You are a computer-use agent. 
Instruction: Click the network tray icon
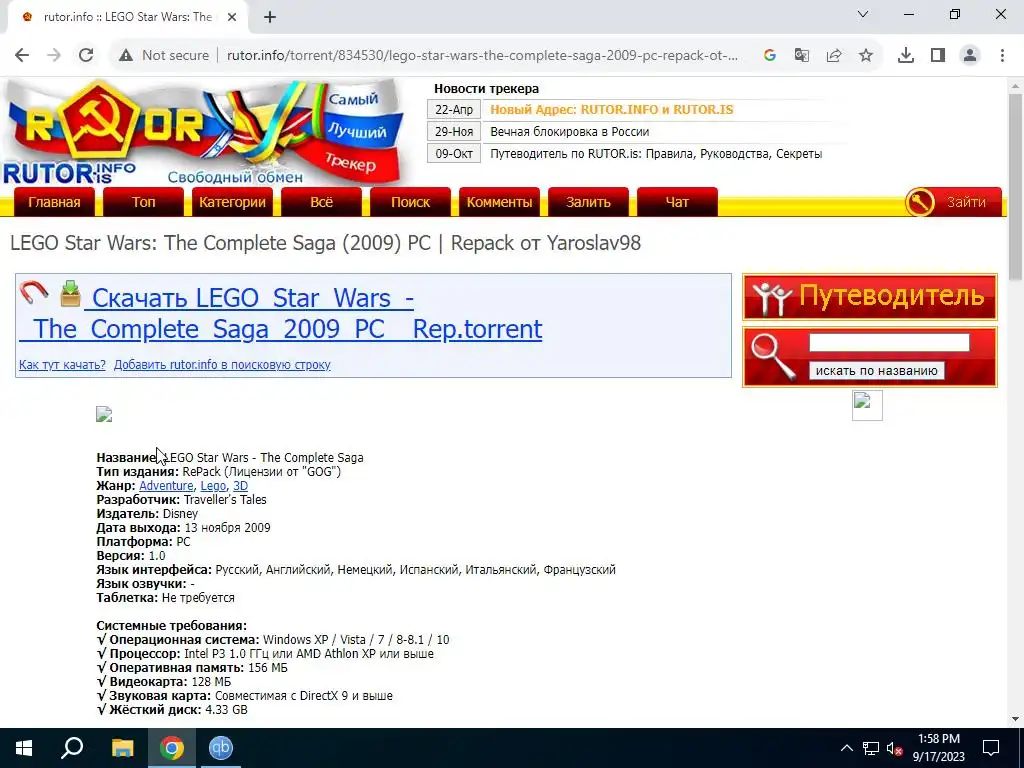click(871, 748)
